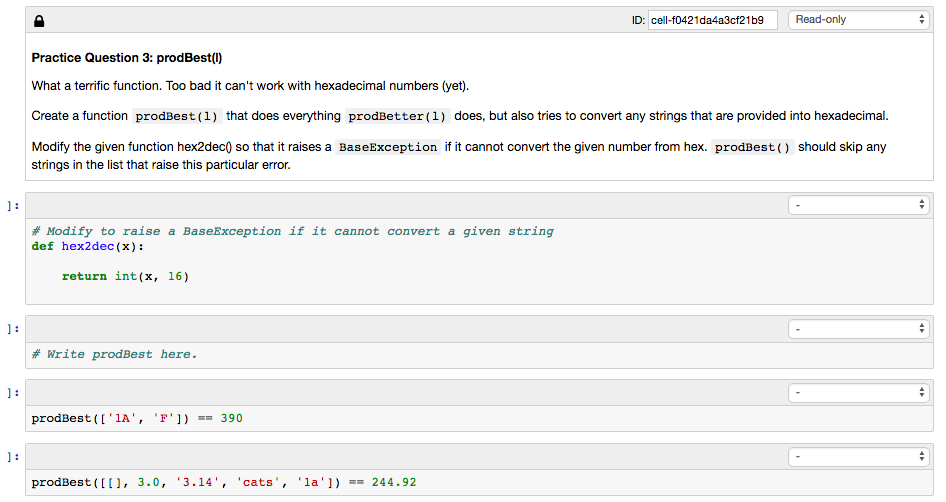This screenshot has width=946, height=502.
Task: Open the cell type dropdown above the hex2dec code cell
Action: (859, 205)
